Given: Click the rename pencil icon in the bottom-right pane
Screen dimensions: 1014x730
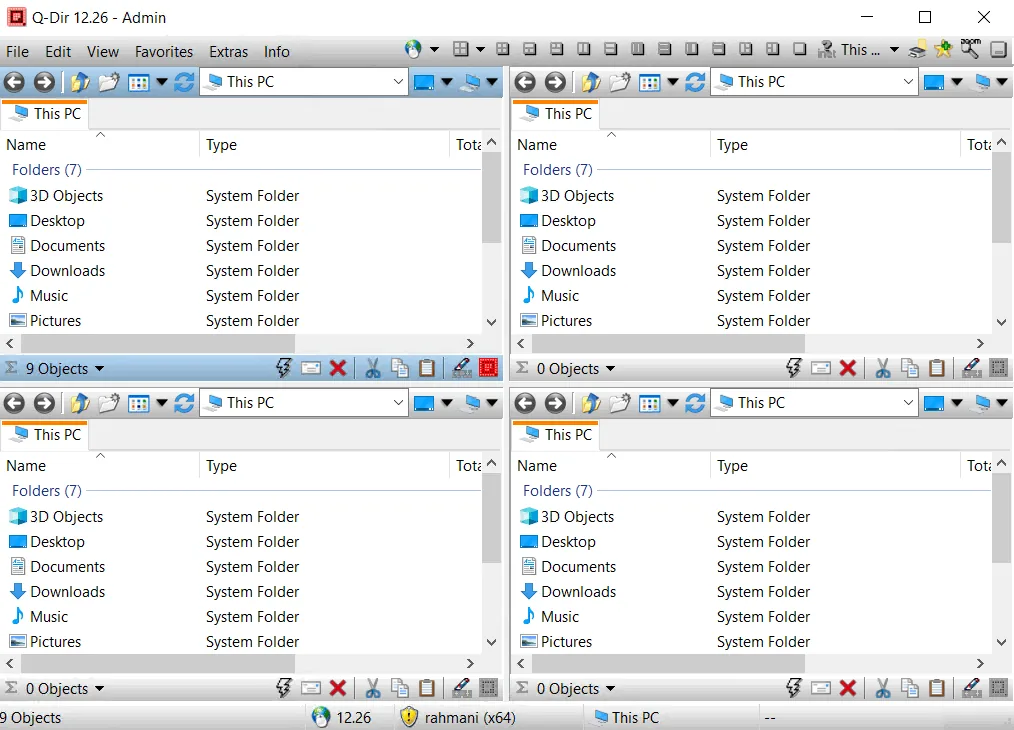Looking at the screenshot, I should (x=972, y=689).
